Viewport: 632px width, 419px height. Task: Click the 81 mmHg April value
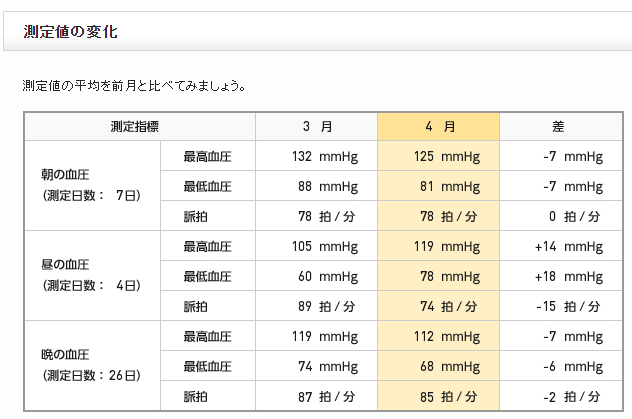coord(450,187)
